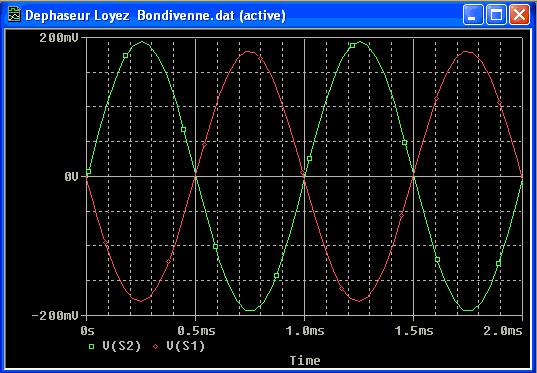Viewport: 537px width, 373px height.
Task: Click the green V(S2) legend square marker
Action: [x=91, y=347]
